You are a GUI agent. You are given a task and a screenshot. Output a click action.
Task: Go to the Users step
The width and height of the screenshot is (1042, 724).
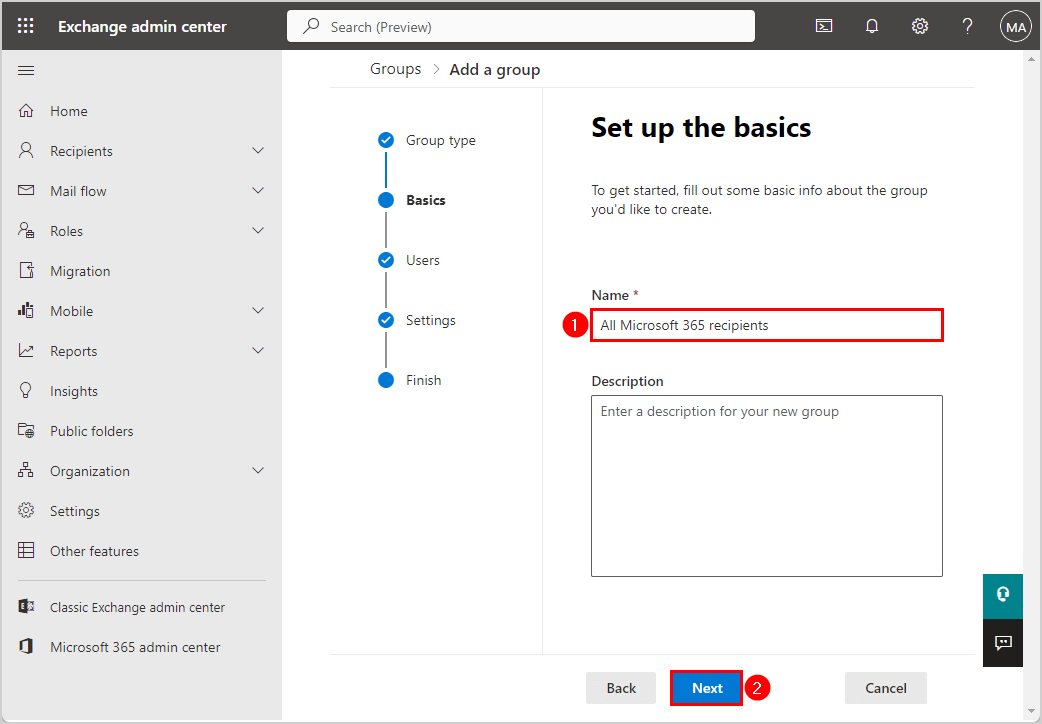[x=423, y=260]
